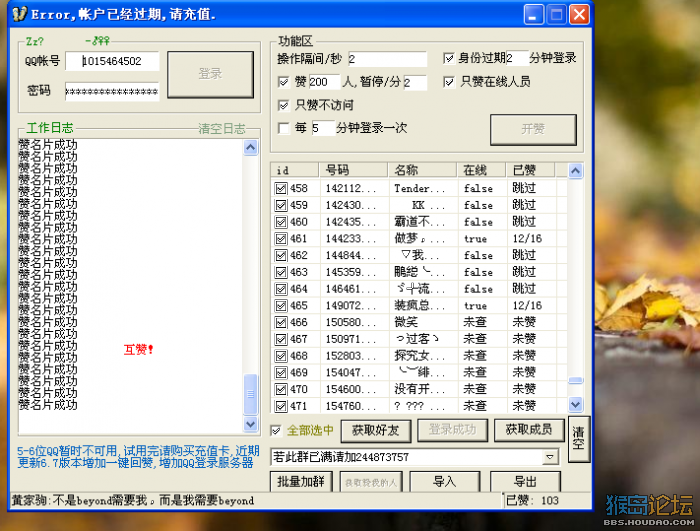The image size is (700, 531).
Task: Click the 批量加群 button
Action: coord(301,482)
